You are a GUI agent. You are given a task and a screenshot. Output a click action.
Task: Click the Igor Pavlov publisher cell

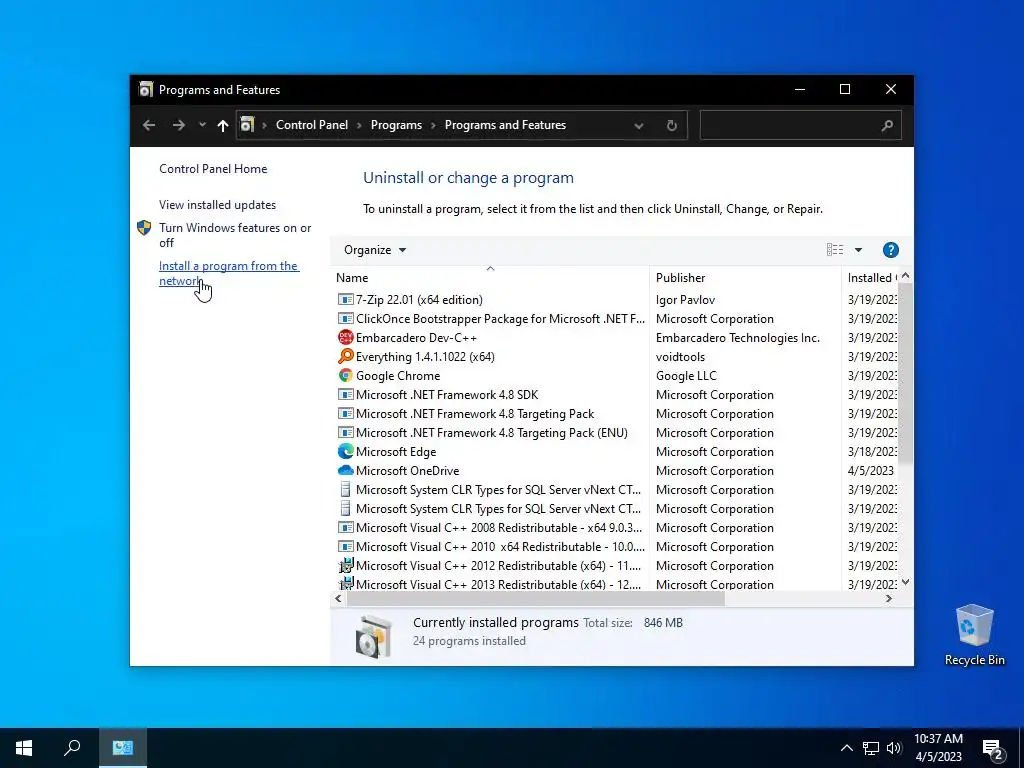[x=685, y=300]
